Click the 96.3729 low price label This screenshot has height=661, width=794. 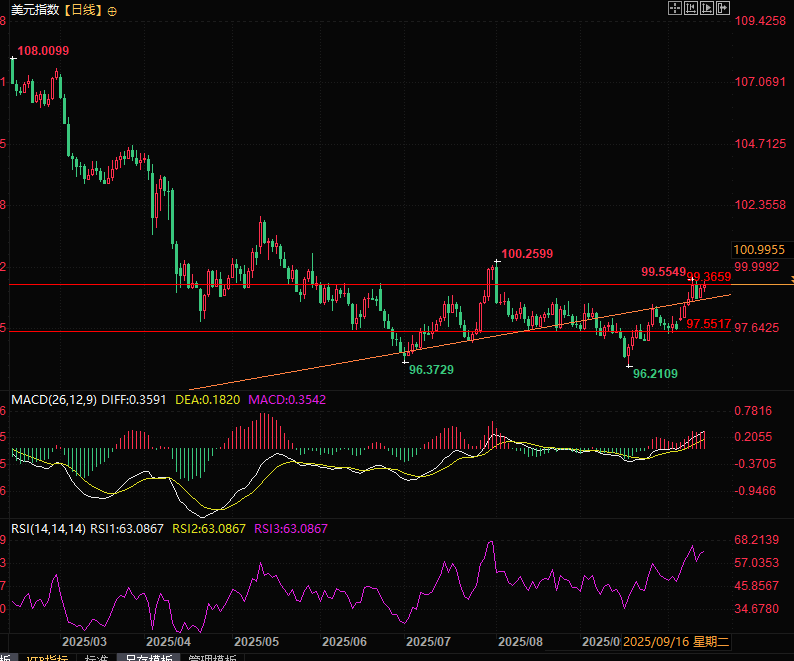(432, 369)
